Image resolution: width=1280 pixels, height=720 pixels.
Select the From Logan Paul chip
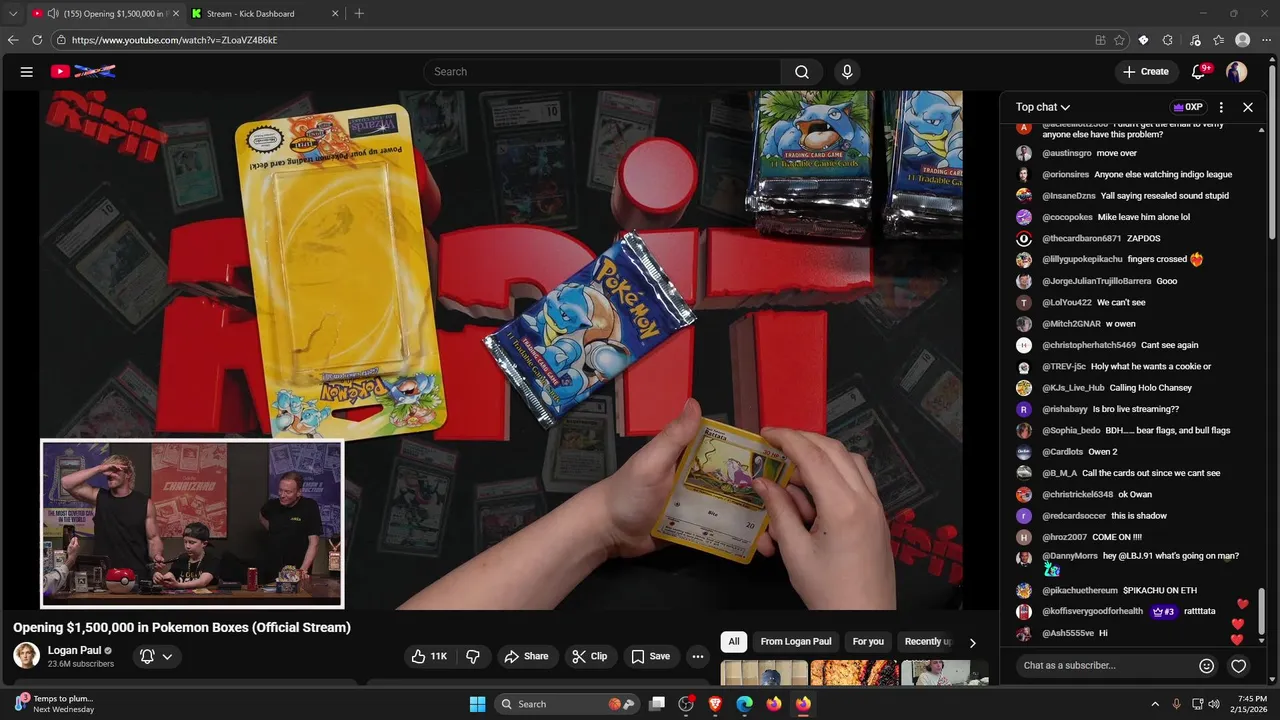[796, 642]
